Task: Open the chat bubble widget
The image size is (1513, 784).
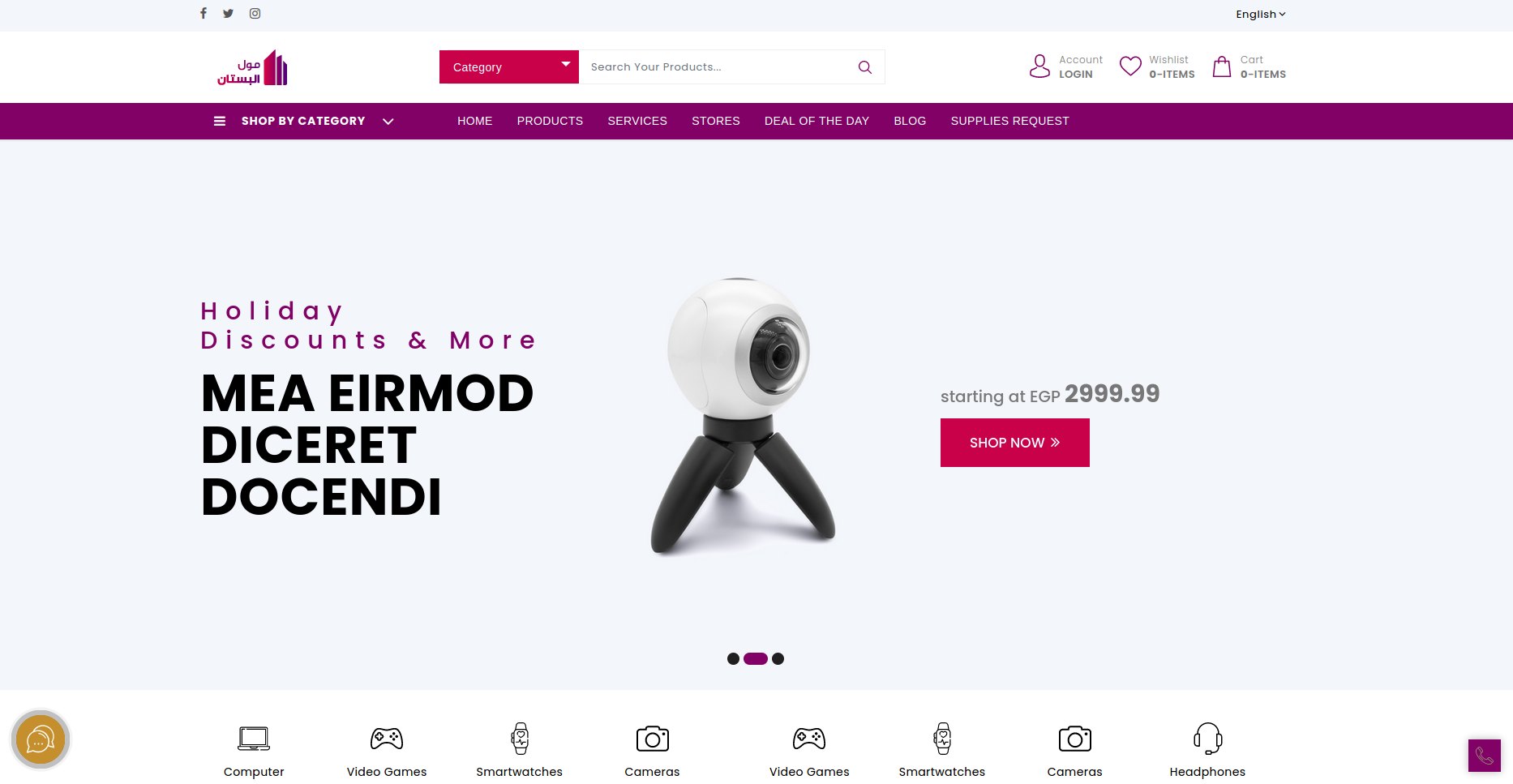Action: point(41,739)
